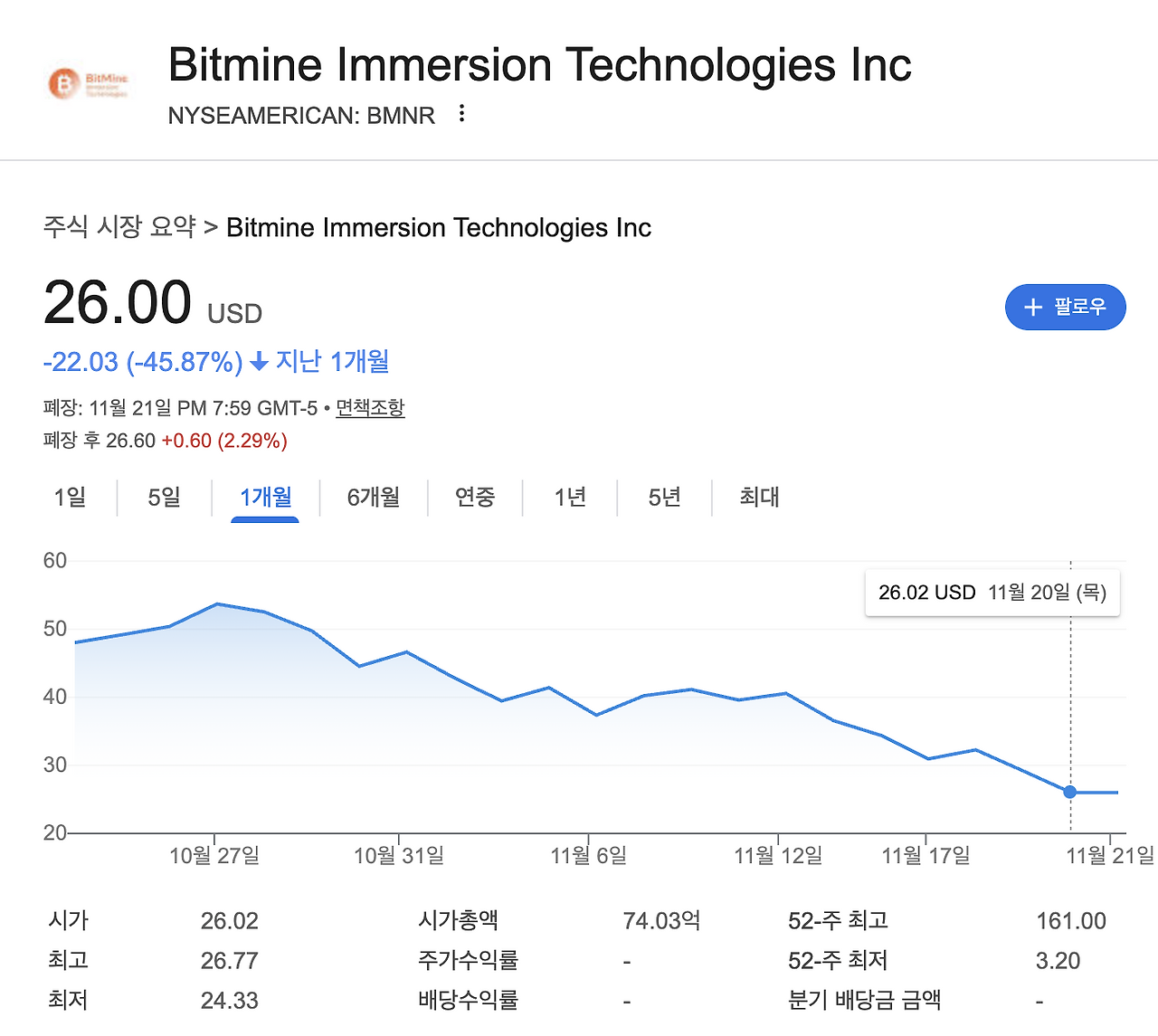Click the chart's blue data point marker
Screen dimensions: 1158x1036
tap(1070, 793)
